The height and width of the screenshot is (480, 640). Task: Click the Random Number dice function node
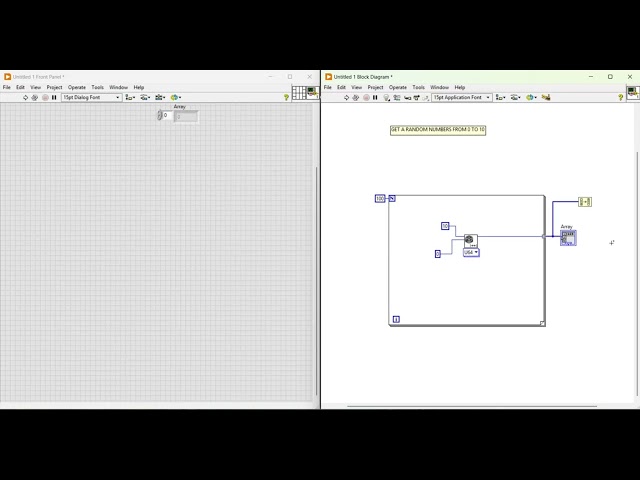tap(471, 240)
